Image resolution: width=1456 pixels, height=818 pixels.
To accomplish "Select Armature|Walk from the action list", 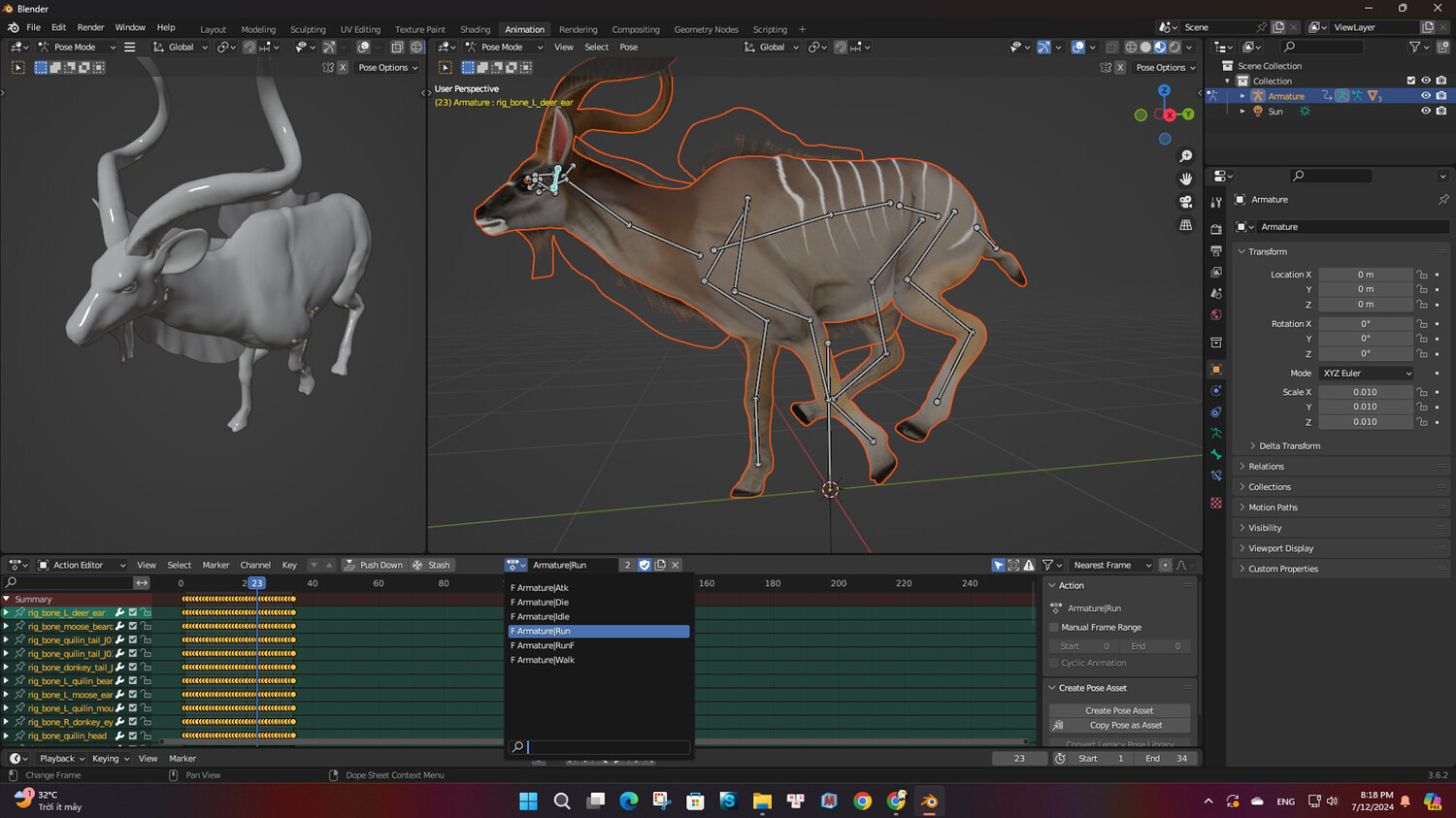I will pos(546,660).
